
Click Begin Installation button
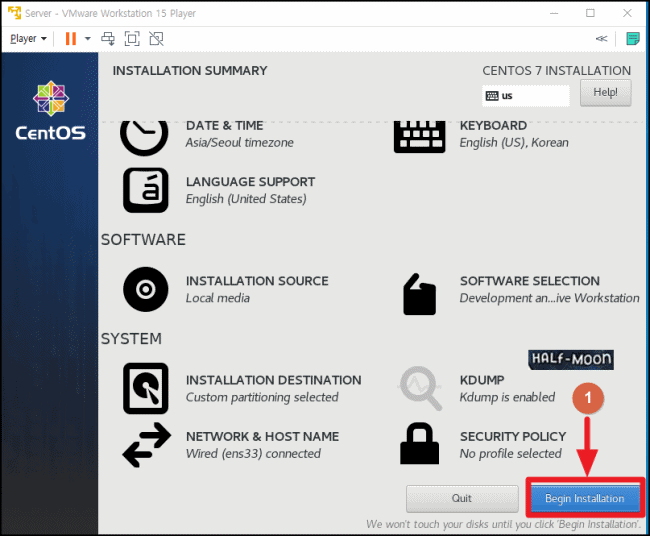pyautogui.click(x=585, y=498)
